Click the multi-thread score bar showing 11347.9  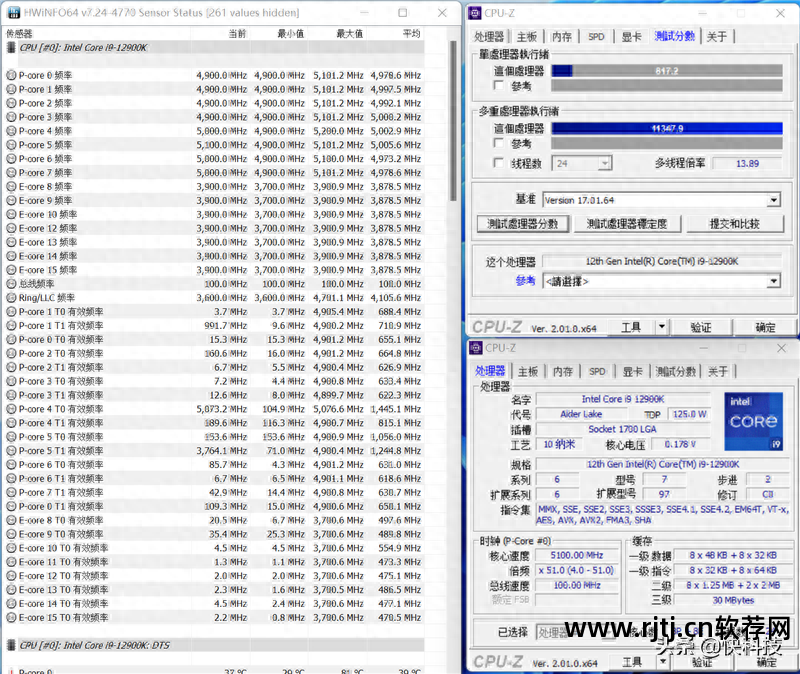coord(665,128)
